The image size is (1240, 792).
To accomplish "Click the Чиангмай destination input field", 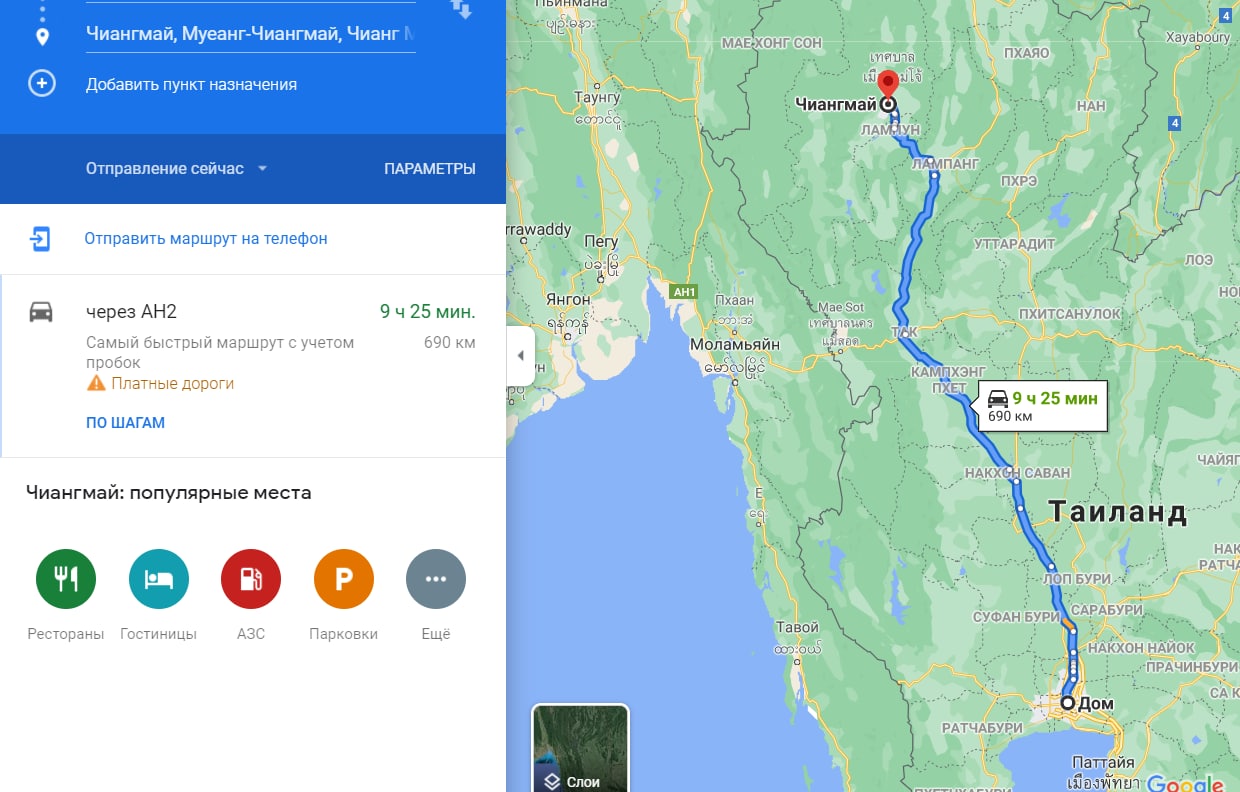I will pyautogui.click(x=250, y=34).
